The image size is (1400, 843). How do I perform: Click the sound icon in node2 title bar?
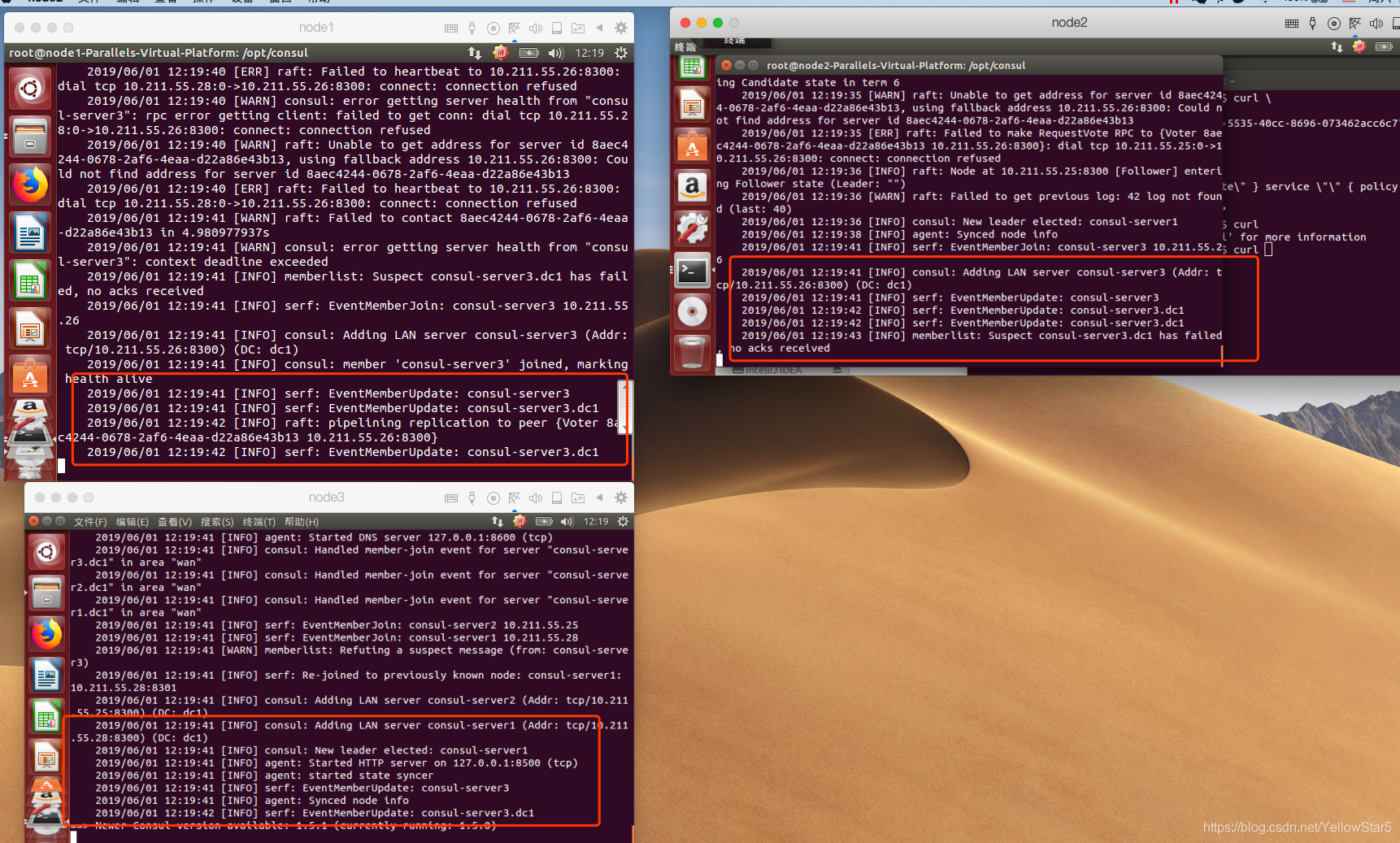click(1376, 24)
